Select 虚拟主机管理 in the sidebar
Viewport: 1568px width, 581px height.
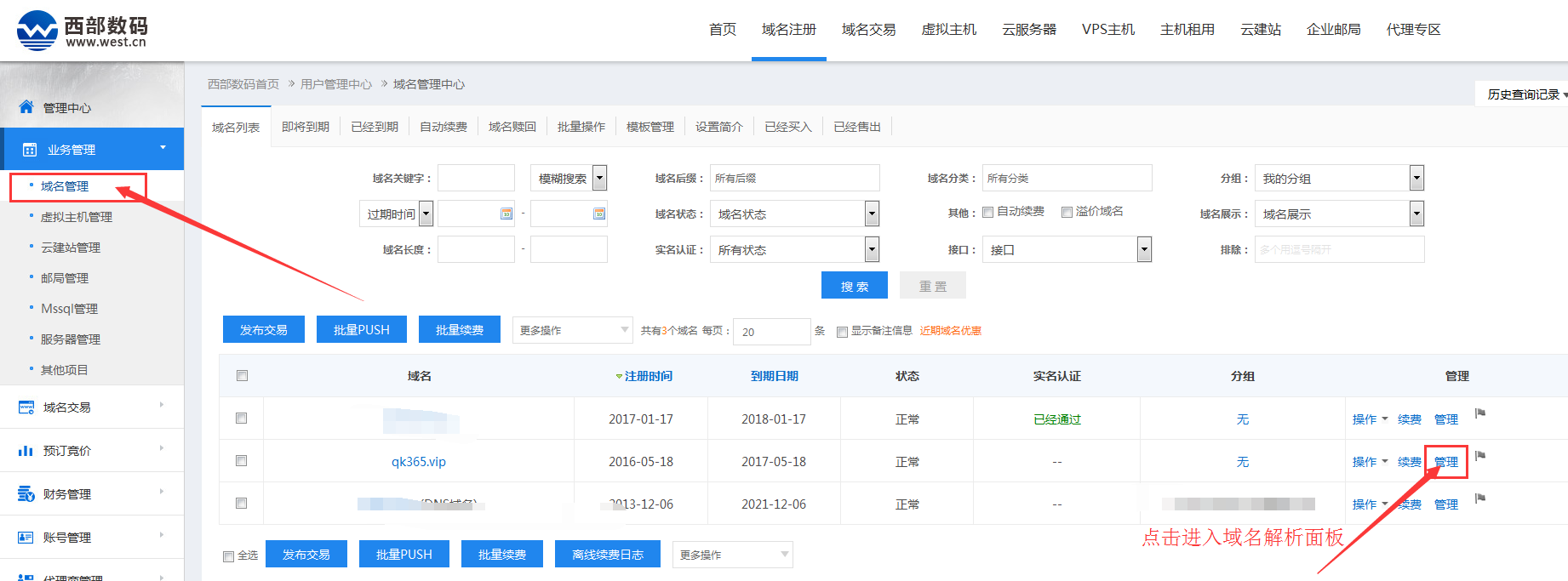click(x=77, y=217)
